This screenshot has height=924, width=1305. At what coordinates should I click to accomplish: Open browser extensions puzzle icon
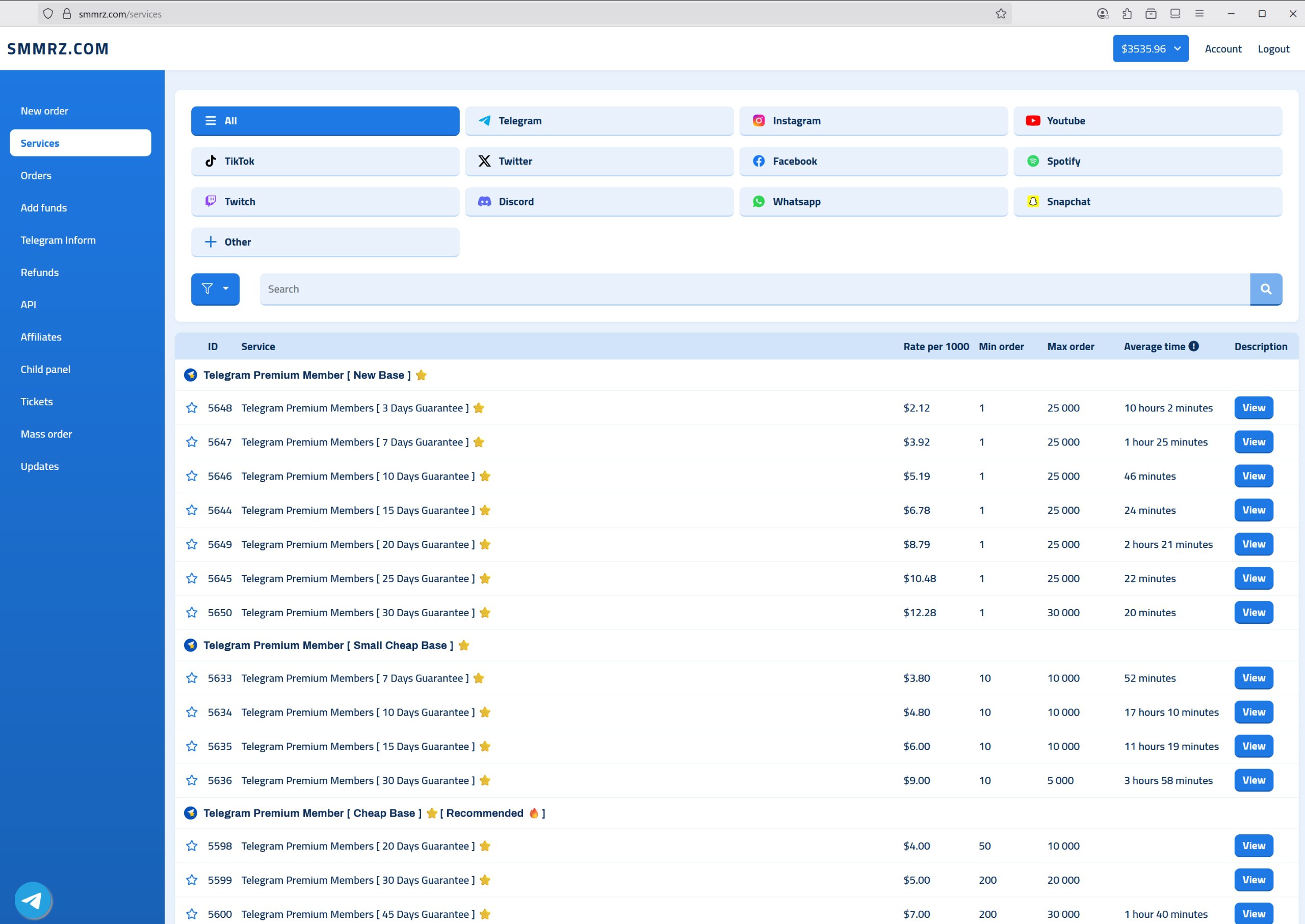pyautogui.click(x=1127, y=14)
